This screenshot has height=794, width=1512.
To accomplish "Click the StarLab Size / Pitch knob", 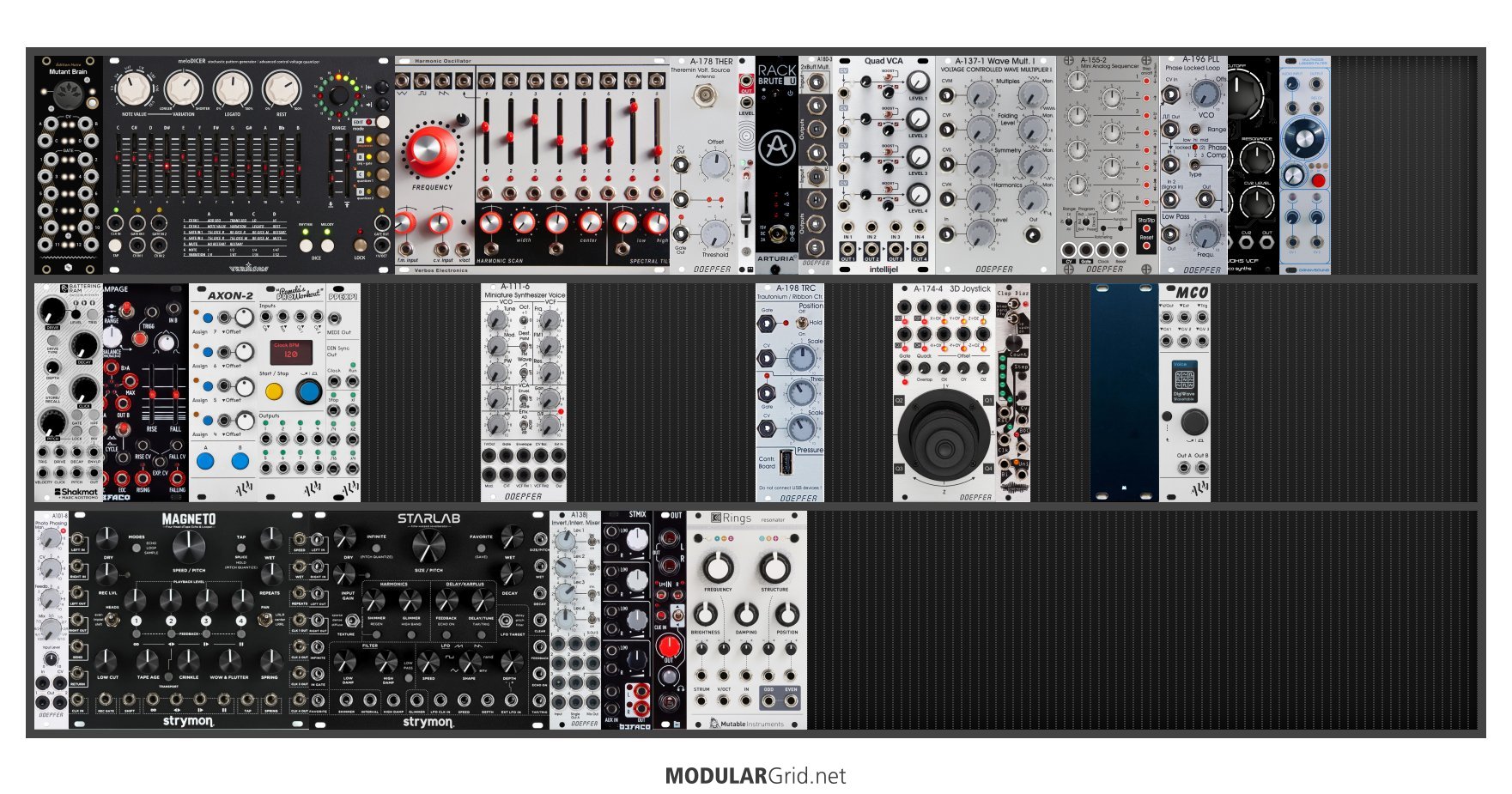I will click(x=428, y=545).
